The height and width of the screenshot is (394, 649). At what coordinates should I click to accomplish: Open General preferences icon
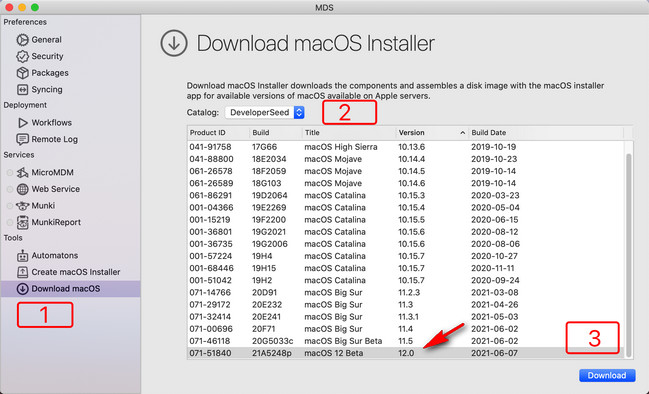coord(22,40)
